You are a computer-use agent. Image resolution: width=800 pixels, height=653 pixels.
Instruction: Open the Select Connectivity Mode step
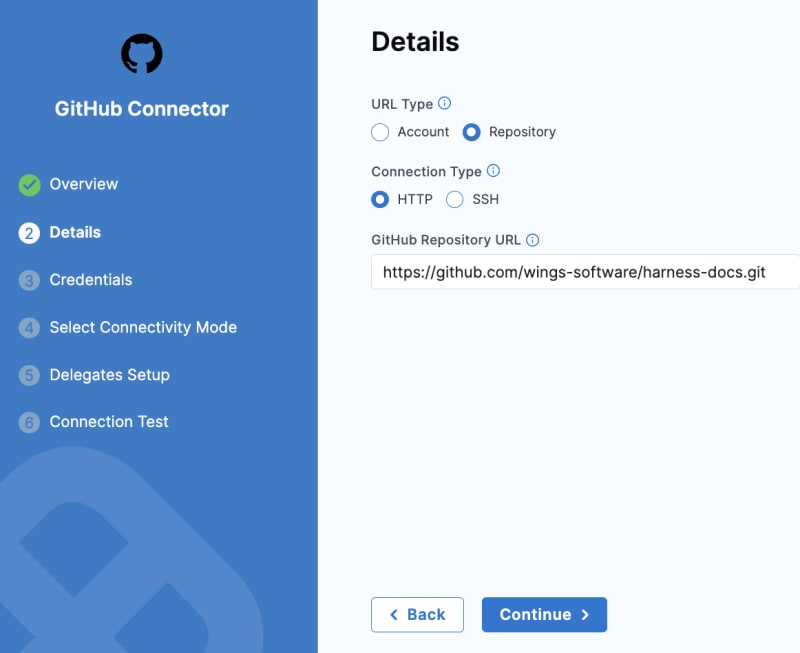tap(143, 327)
